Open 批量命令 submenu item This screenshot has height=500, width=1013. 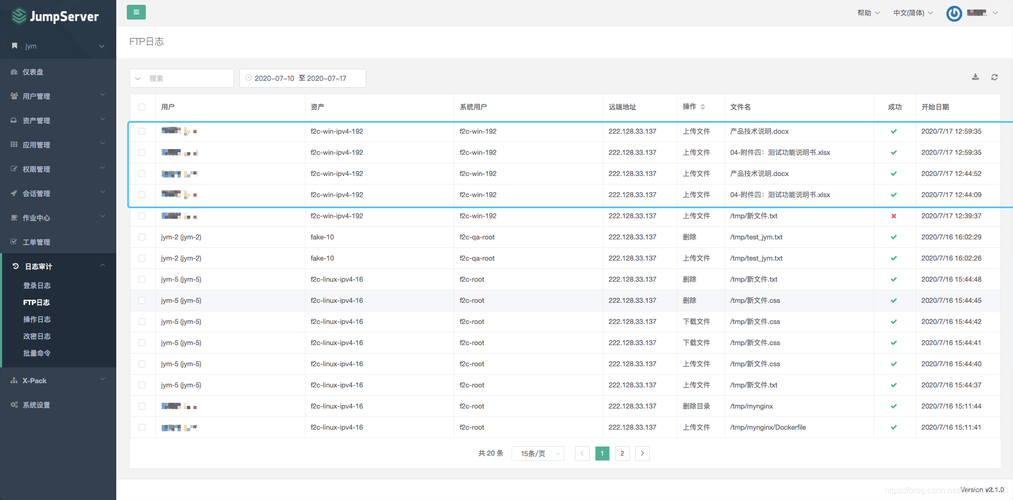pos(37,353)
